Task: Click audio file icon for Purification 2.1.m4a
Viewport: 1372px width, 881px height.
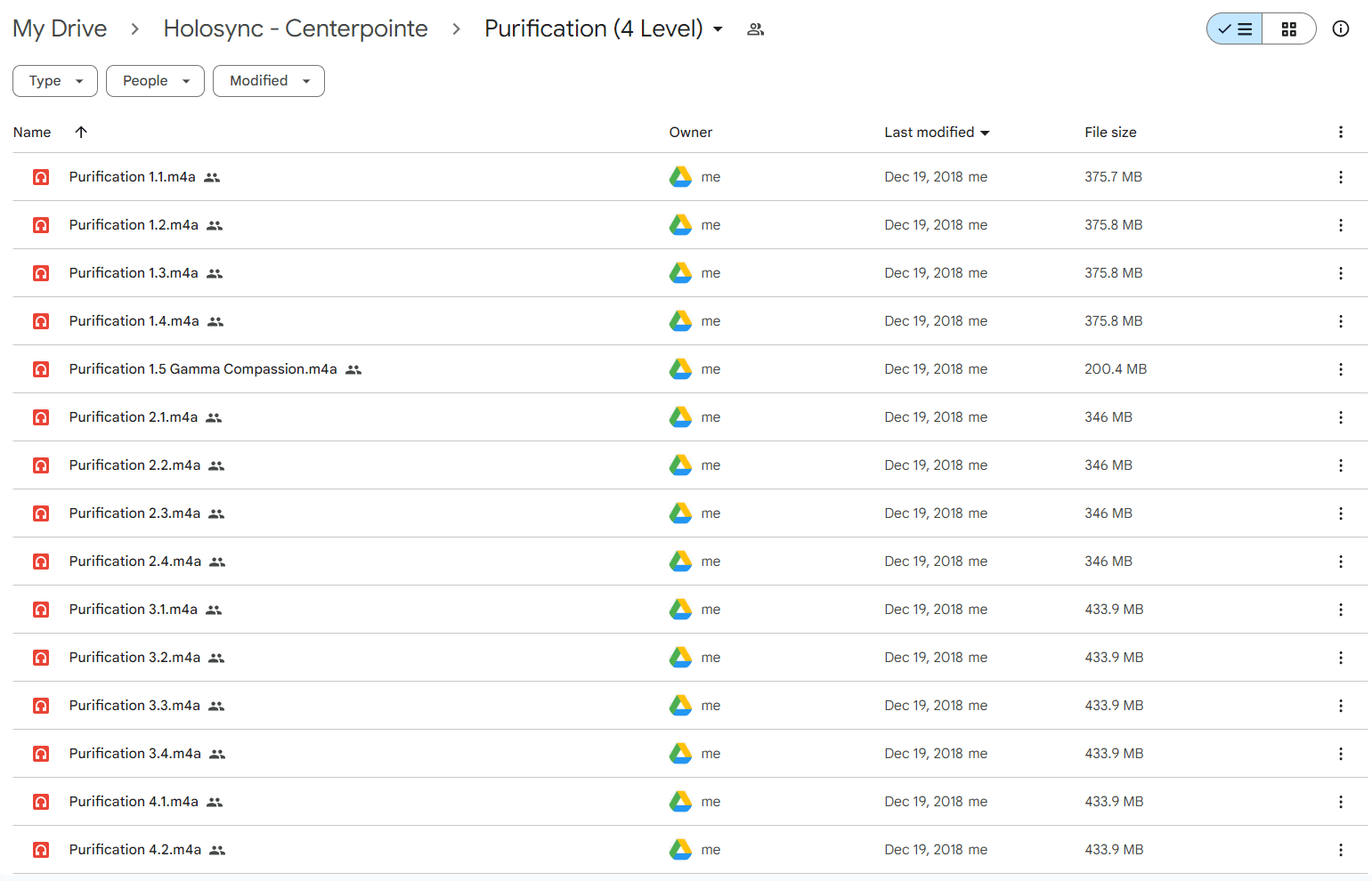Action: click(41, 417)
